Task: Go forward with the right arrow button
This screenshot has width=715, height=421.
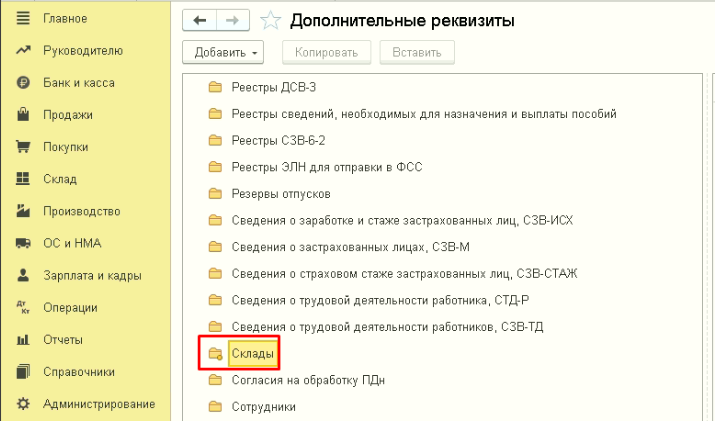Action: 233,20
